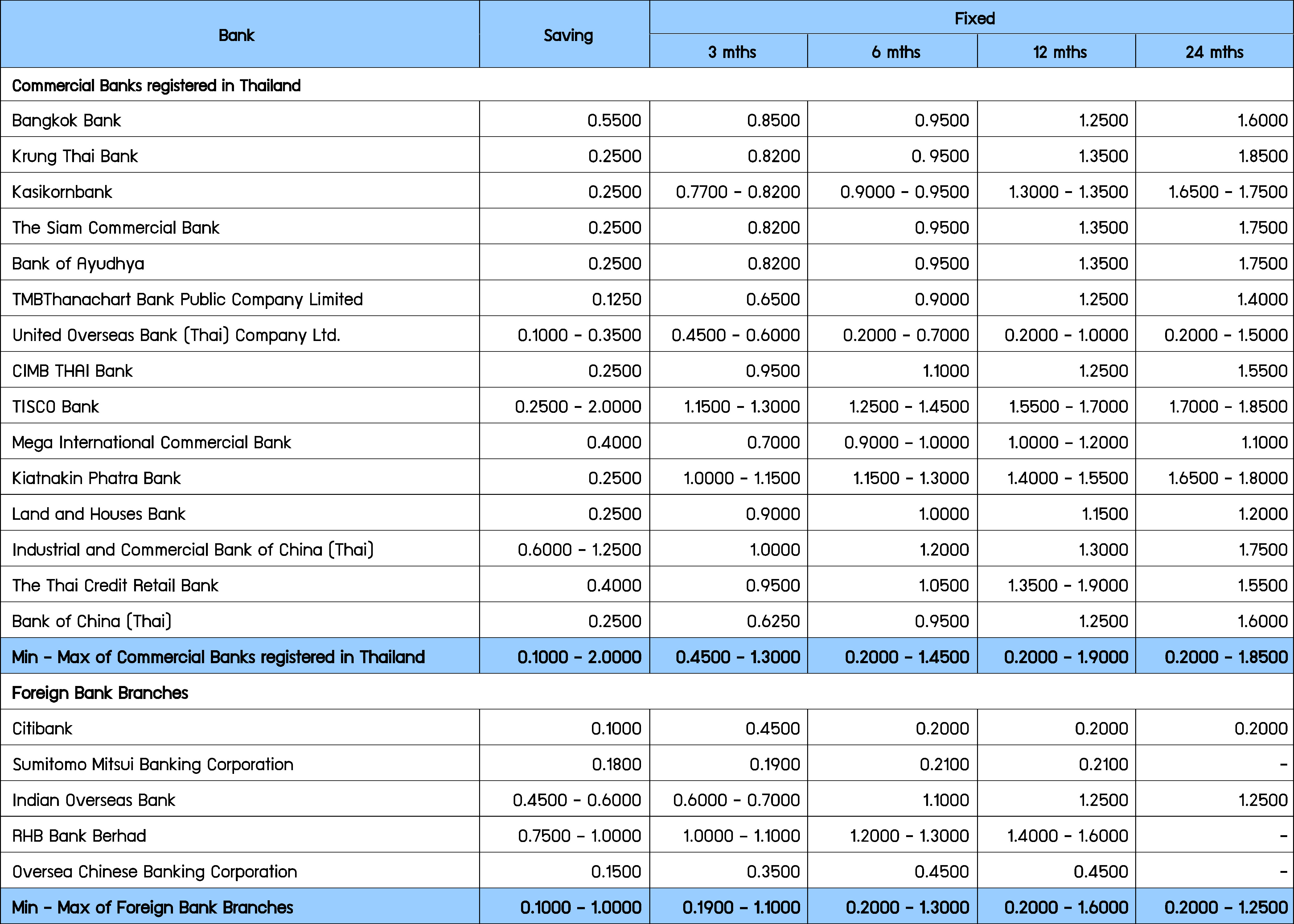The image size is (1294, 924).
Task: Select the CIMB THAI Bank name
Action: 72,371
